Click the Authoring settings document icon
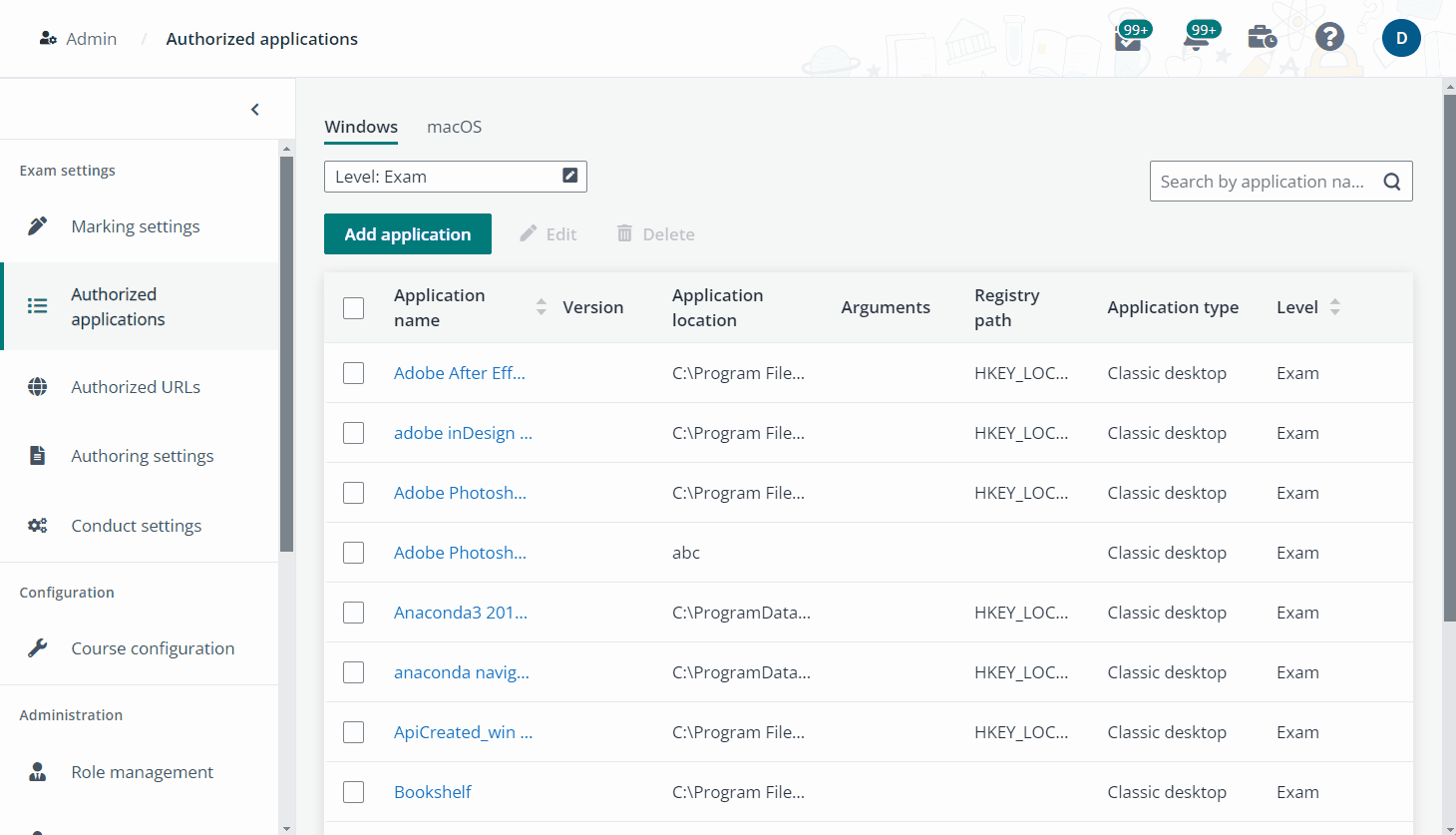This screenshot has width=1456, height=835. click(x=38, y=456)
